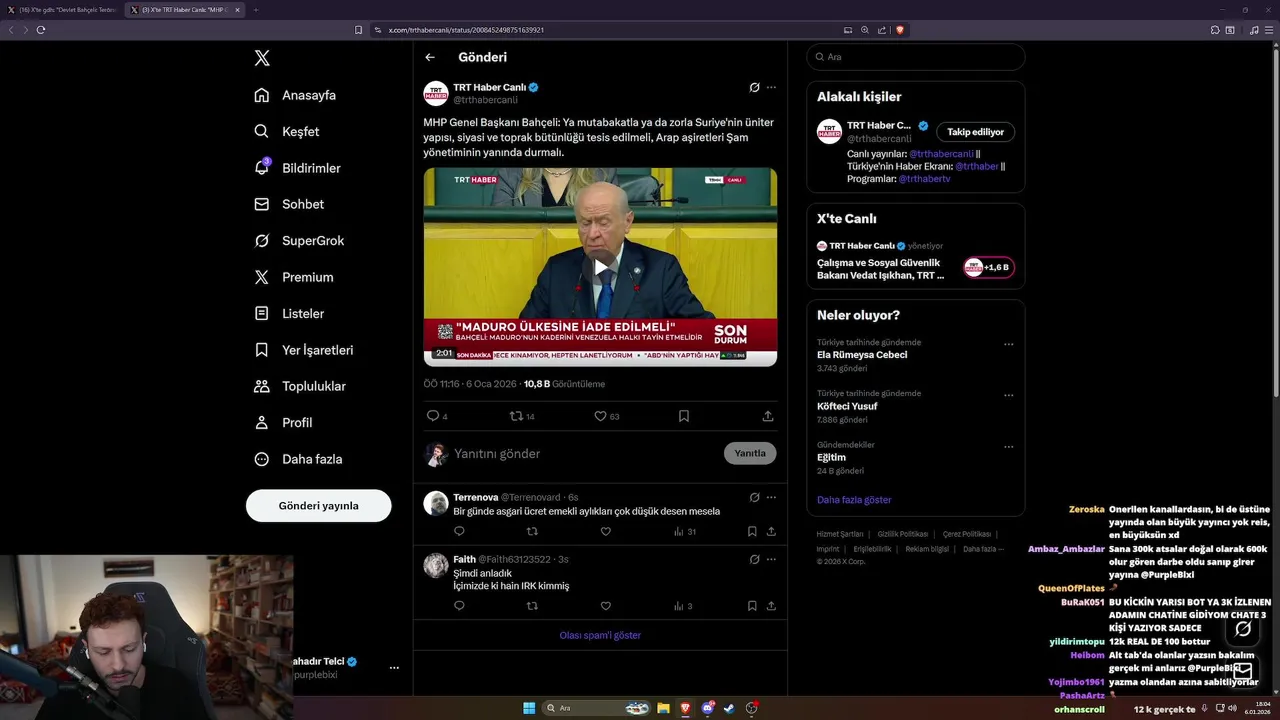Click Grok icon on TRT Haber post
Viewport: 1280px width, 720px height.
tap(754, 87)
